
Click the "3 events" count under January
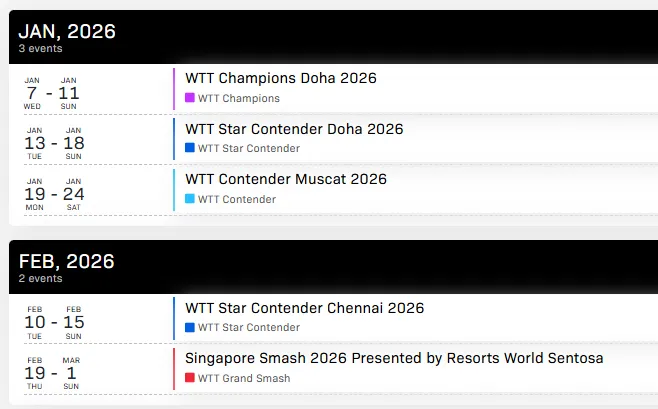(x=40, y=48)
